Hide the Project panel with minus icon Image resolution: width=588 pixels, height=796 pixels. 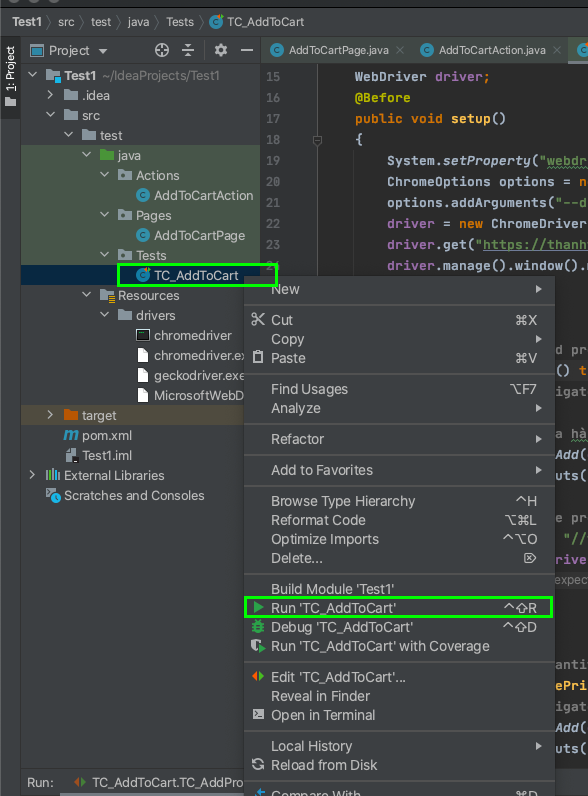247,50
